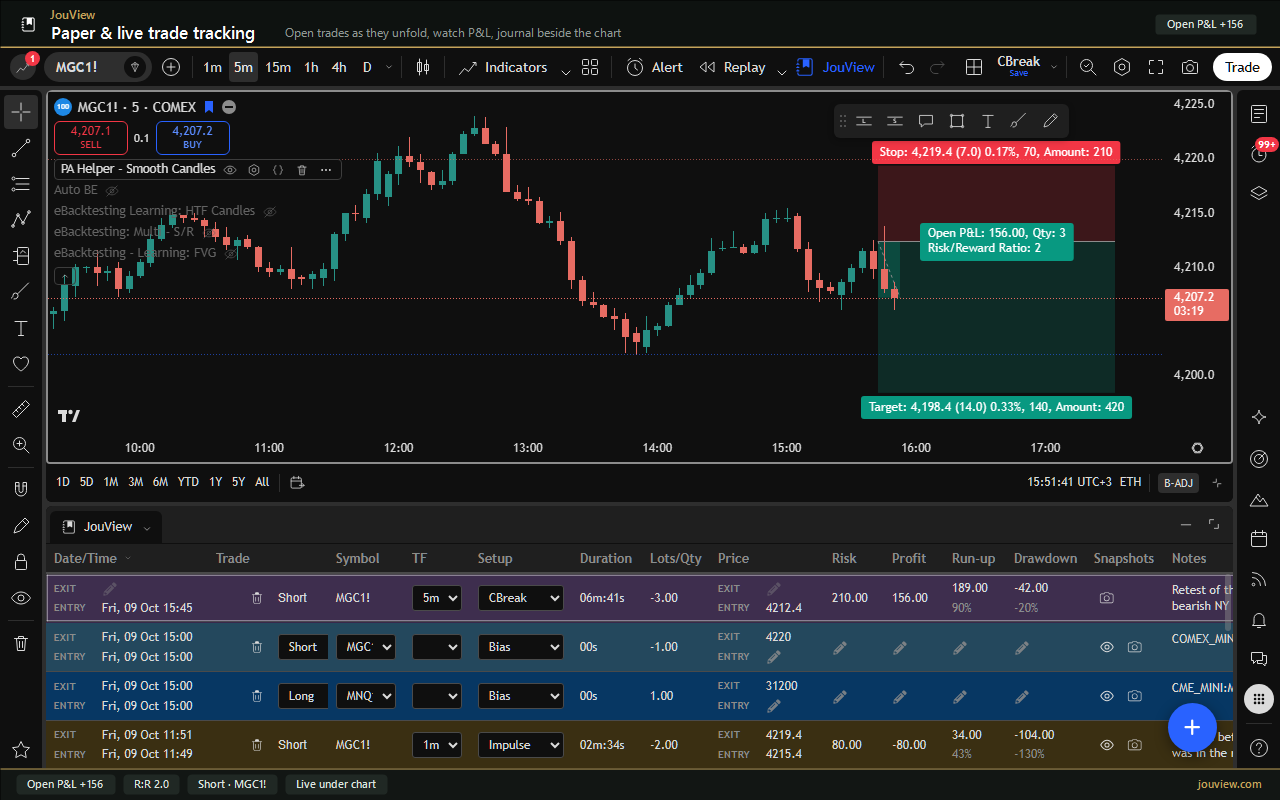Show the Auto BE indicator

tap(112, 190)
